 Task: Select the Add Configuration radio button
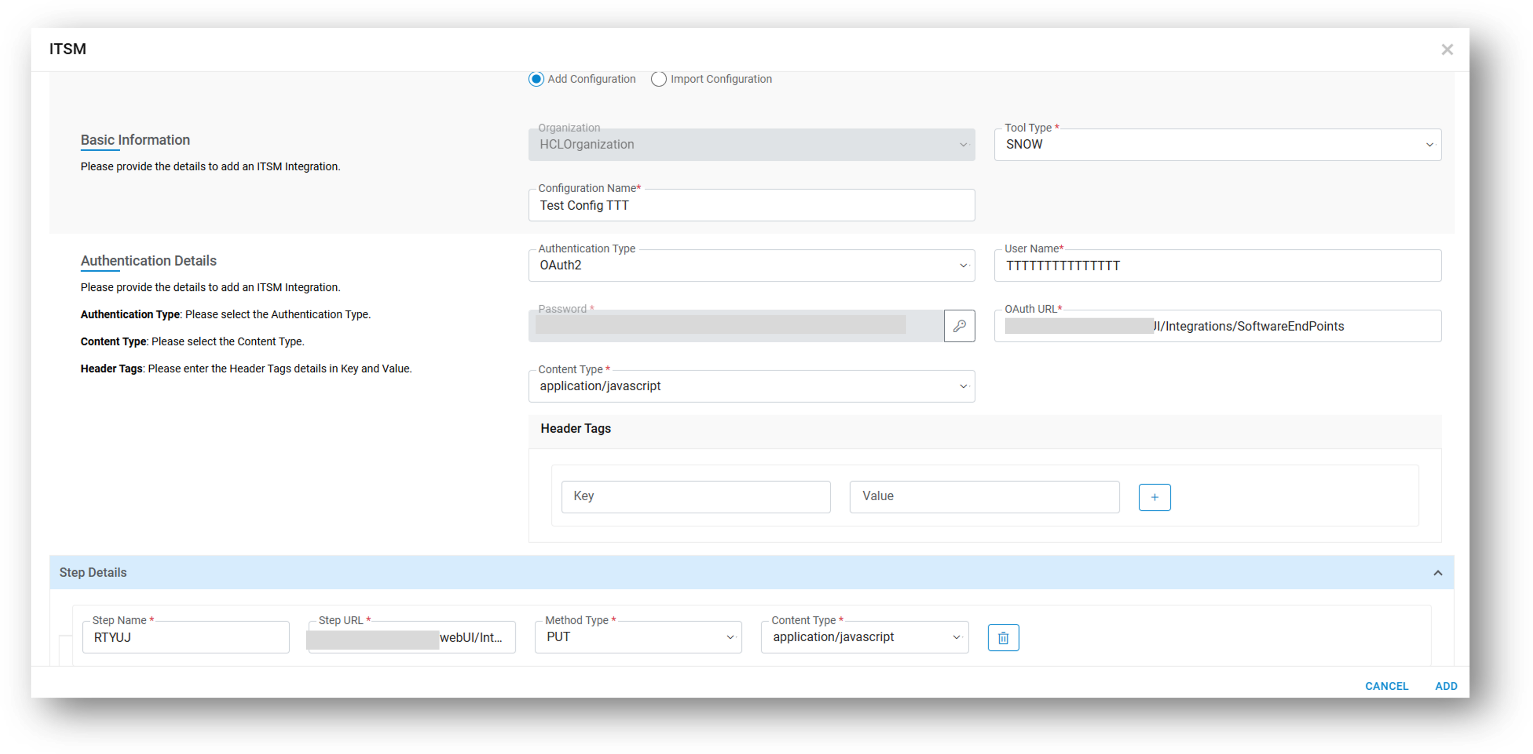point(536,79)
